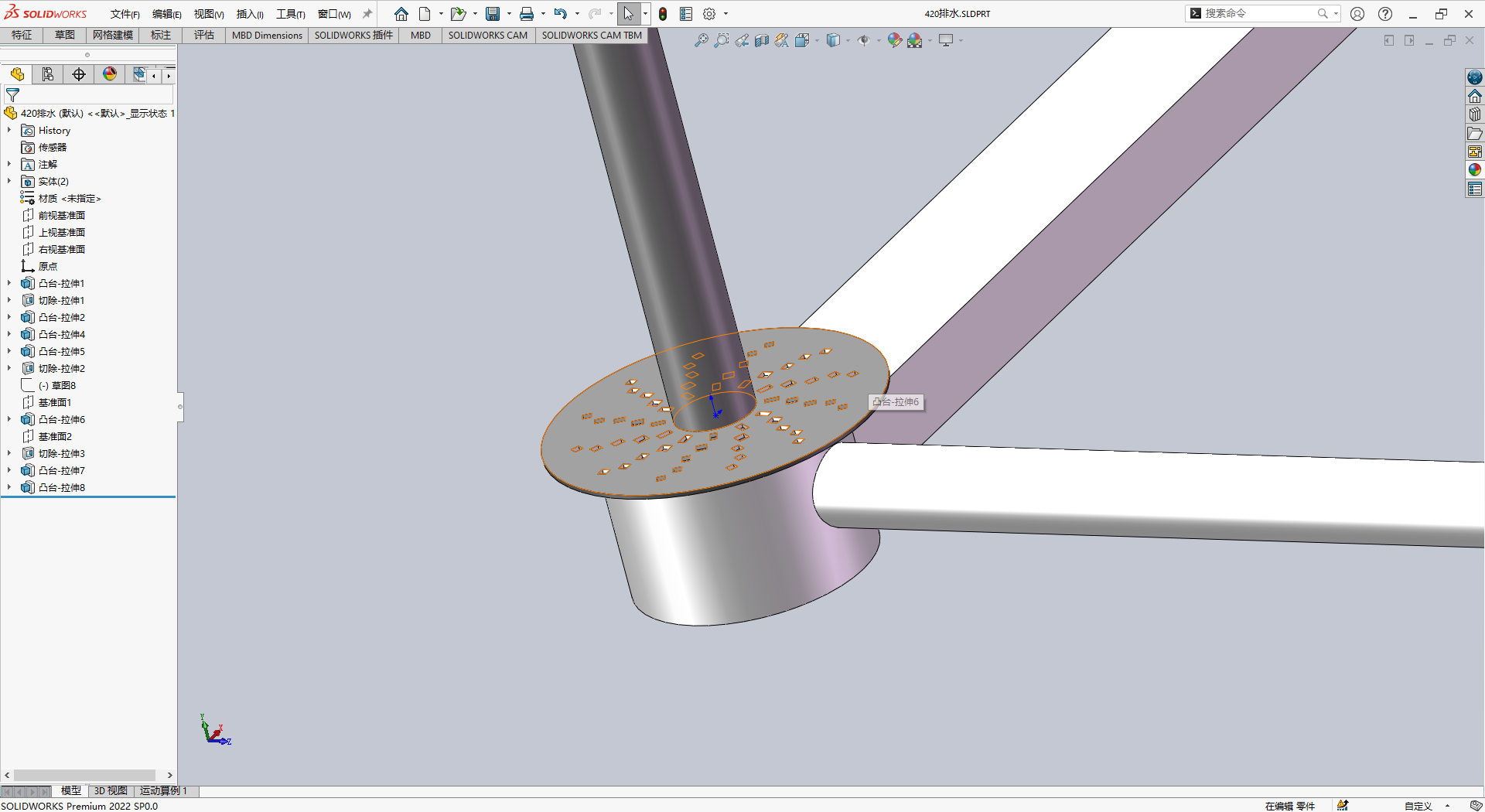Click the Rebuild traffic light icon

pyautogui.click(x=663, y=14)
